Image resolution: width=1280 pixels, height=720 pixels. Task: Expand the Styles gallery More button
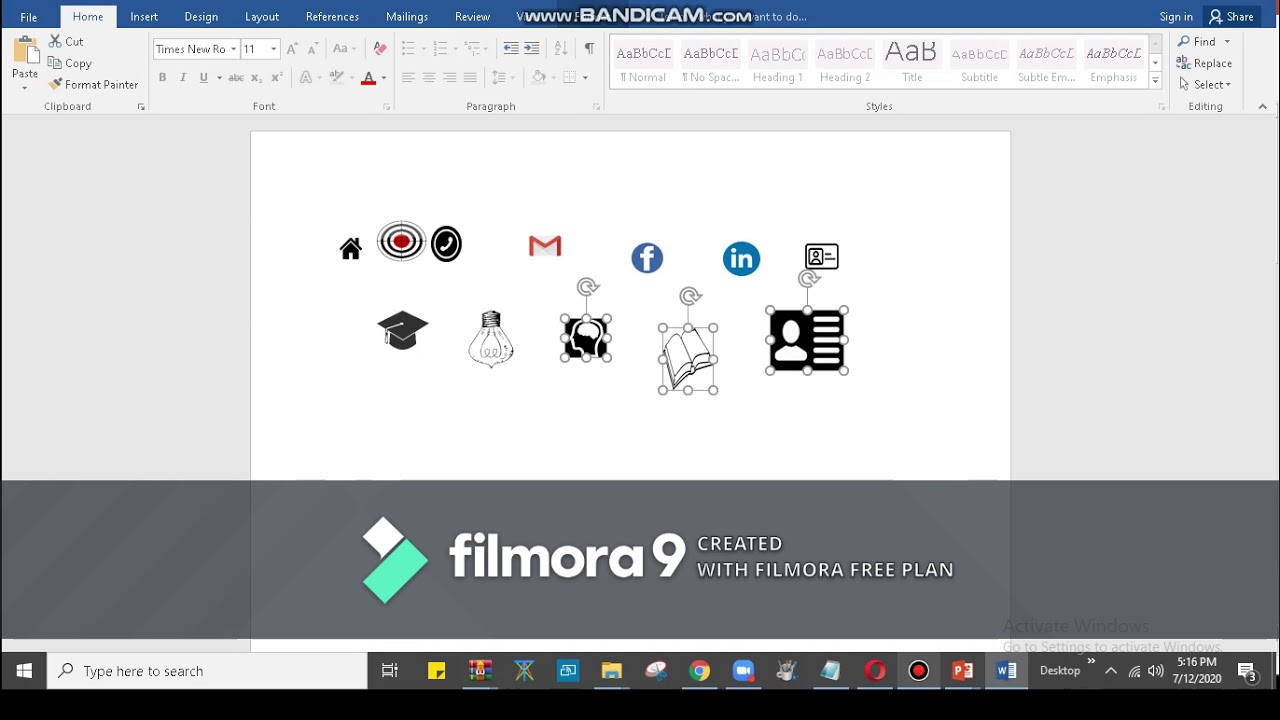coord(1155,81)
